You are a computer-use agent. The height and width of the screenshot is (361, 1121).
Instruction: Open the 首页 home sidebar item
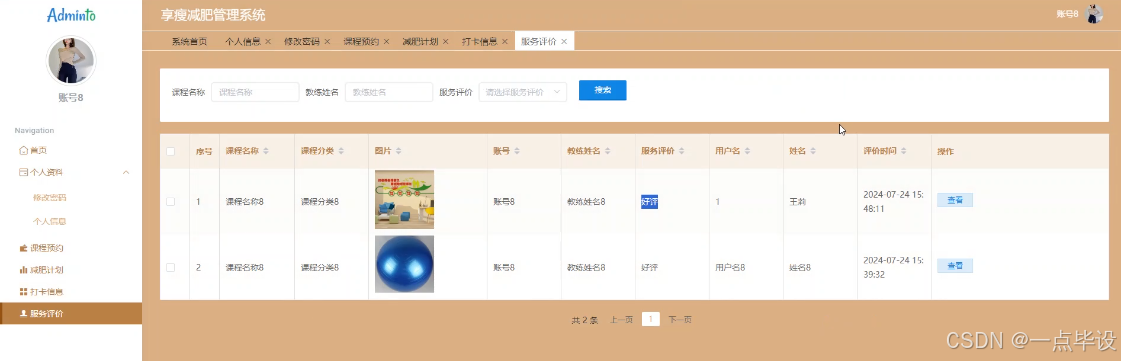(33, 150)
